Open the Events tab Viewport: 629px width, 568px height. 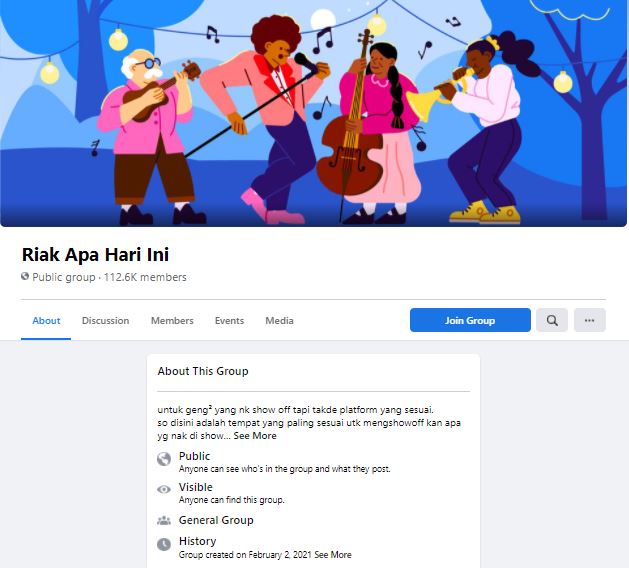coord(229,321)
